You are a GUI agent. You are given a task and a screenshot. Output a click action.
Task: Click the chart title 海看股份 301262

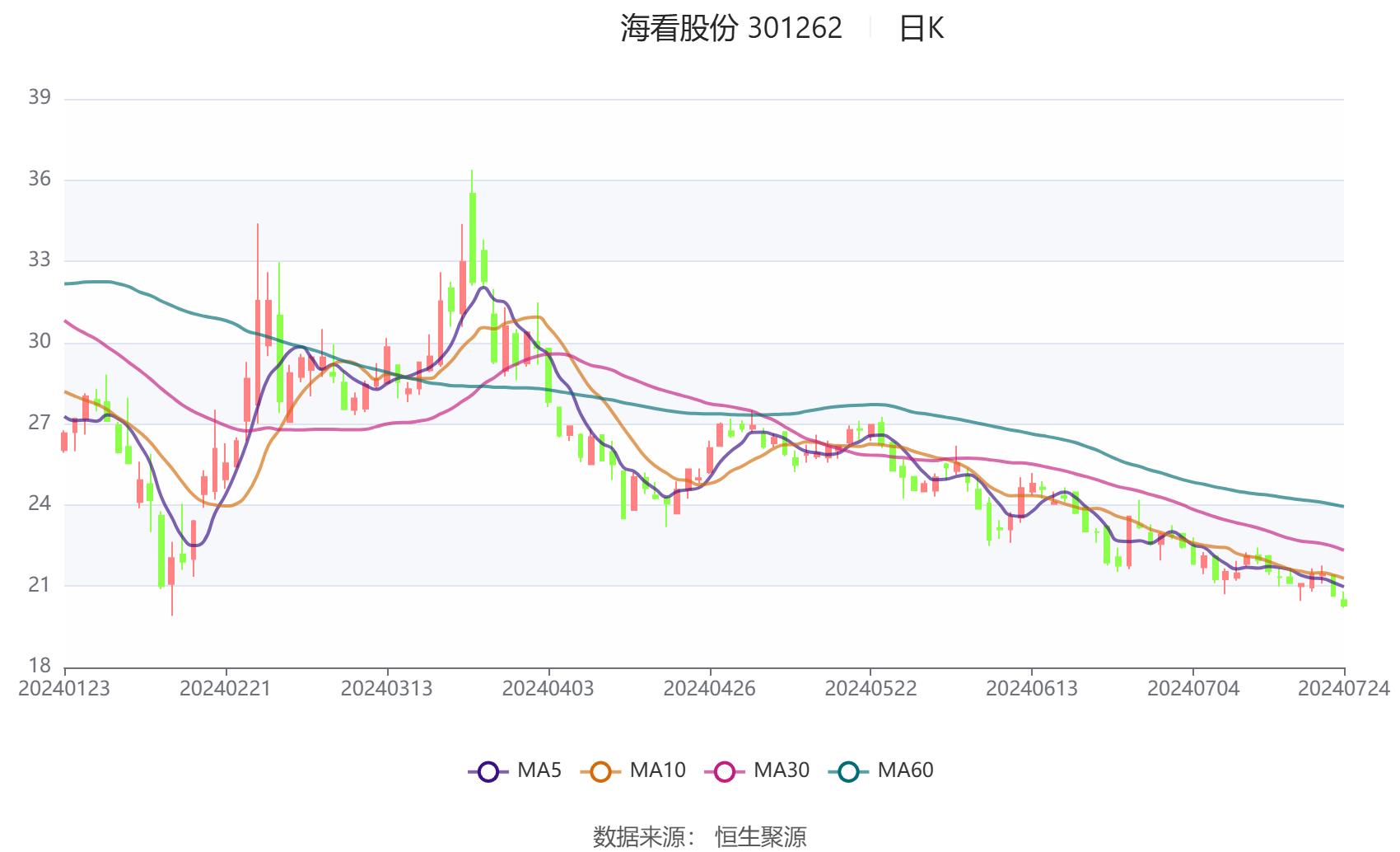coord(731,28)
